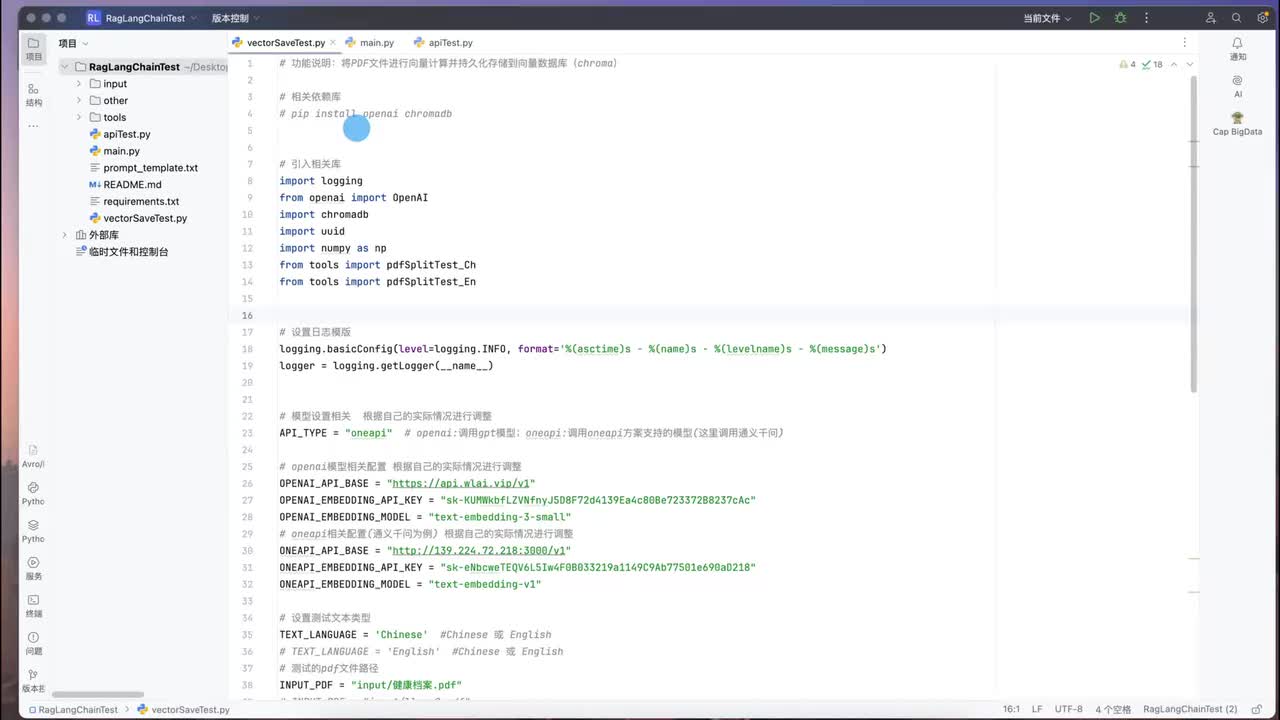Open requirements.txt in project tree
The height and width of the screenshot is (720, 1280).
(x=141, y=201)
